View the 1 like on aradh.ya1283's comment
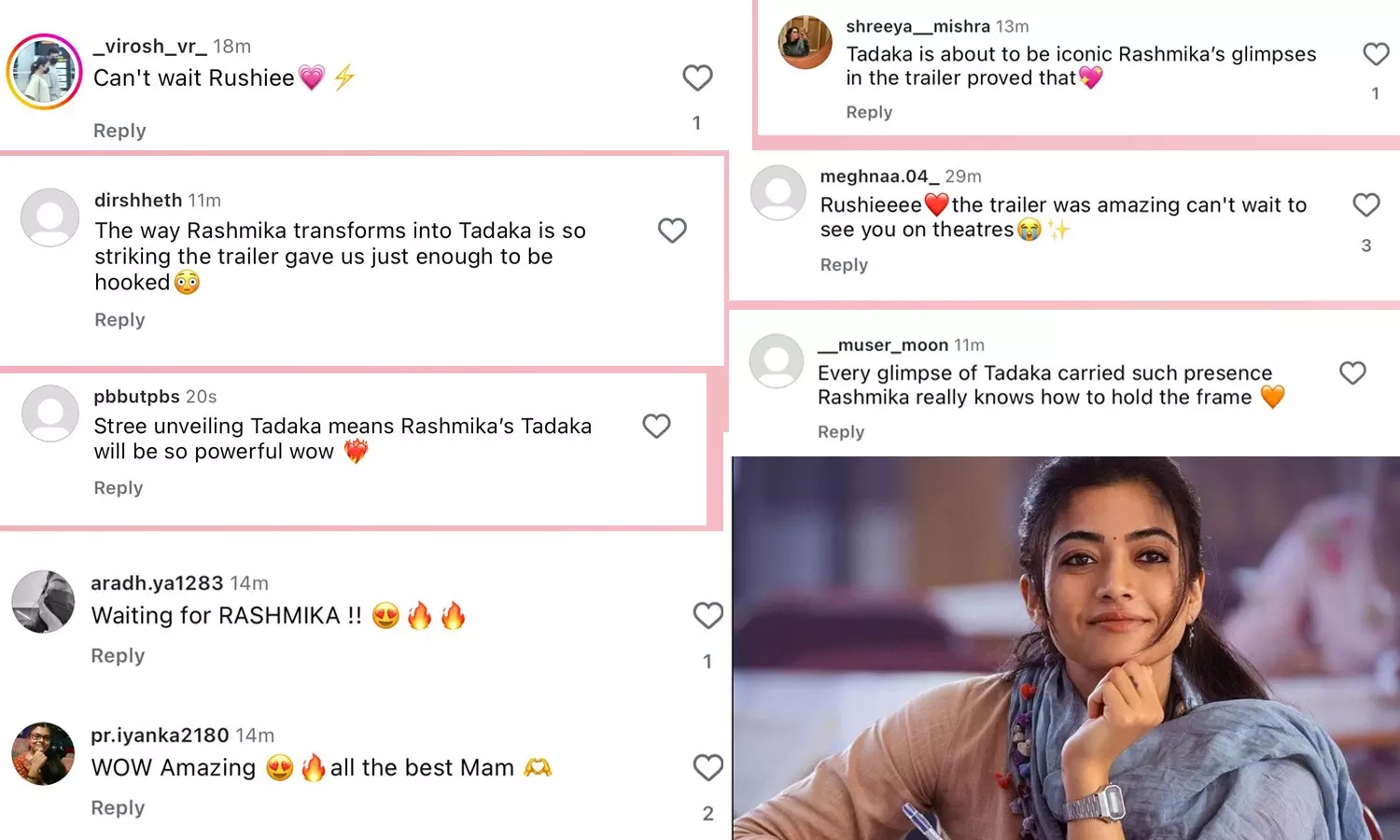Image resolution: width=1400 pixels, height=840 pixels. pos(707,661)
